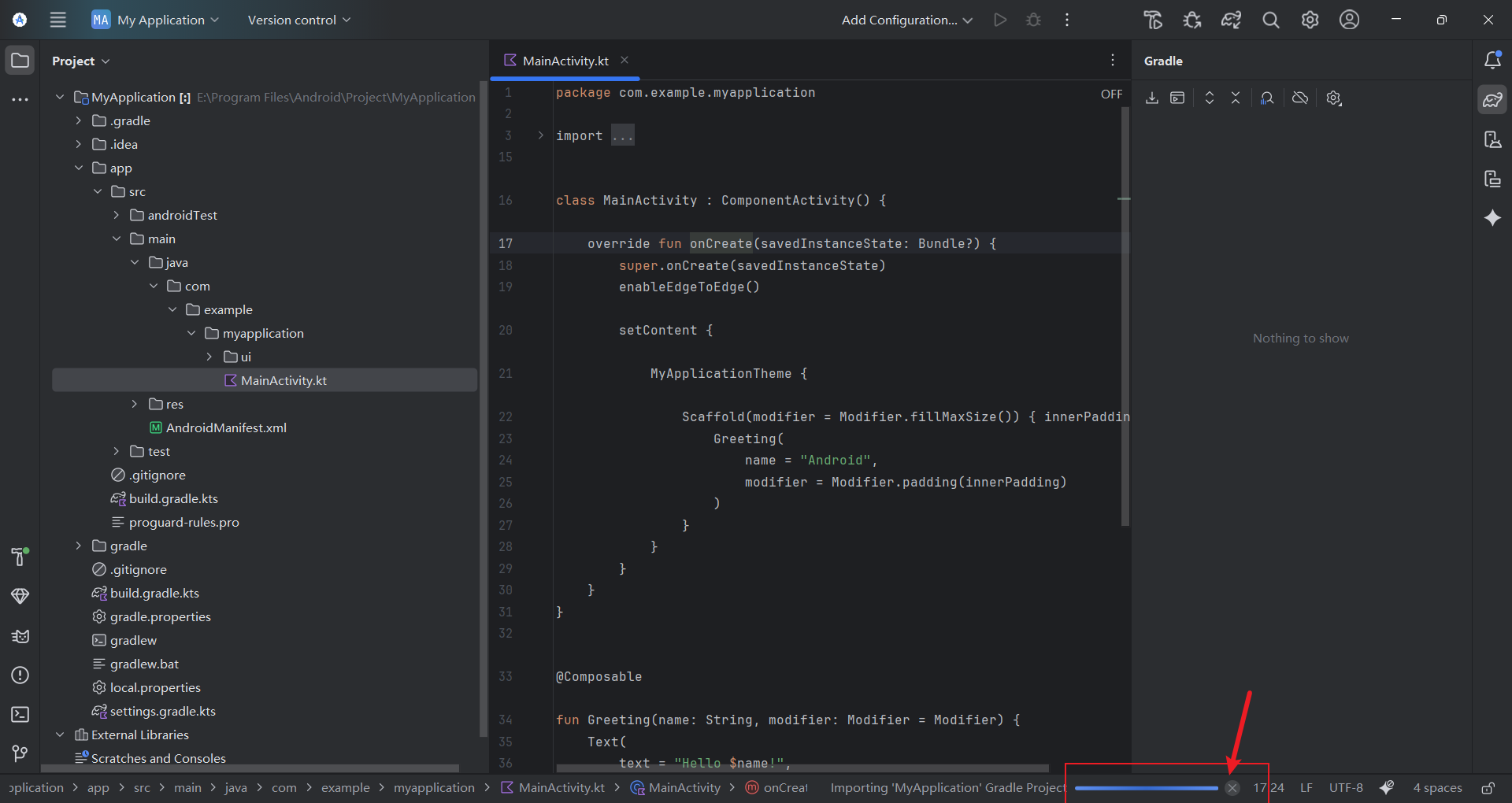1512x803 pixels.
Task: Open the Notifications bell panel
Action: pyautogui.click(x=1492, y=61)
